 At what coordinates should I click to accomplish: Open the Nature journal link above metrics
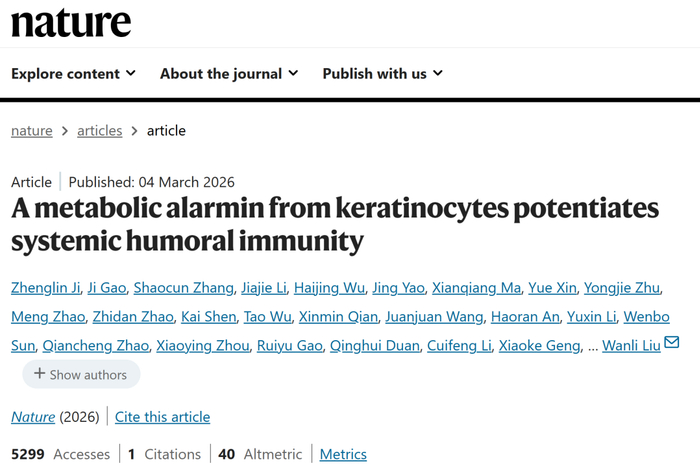(33, 416)
